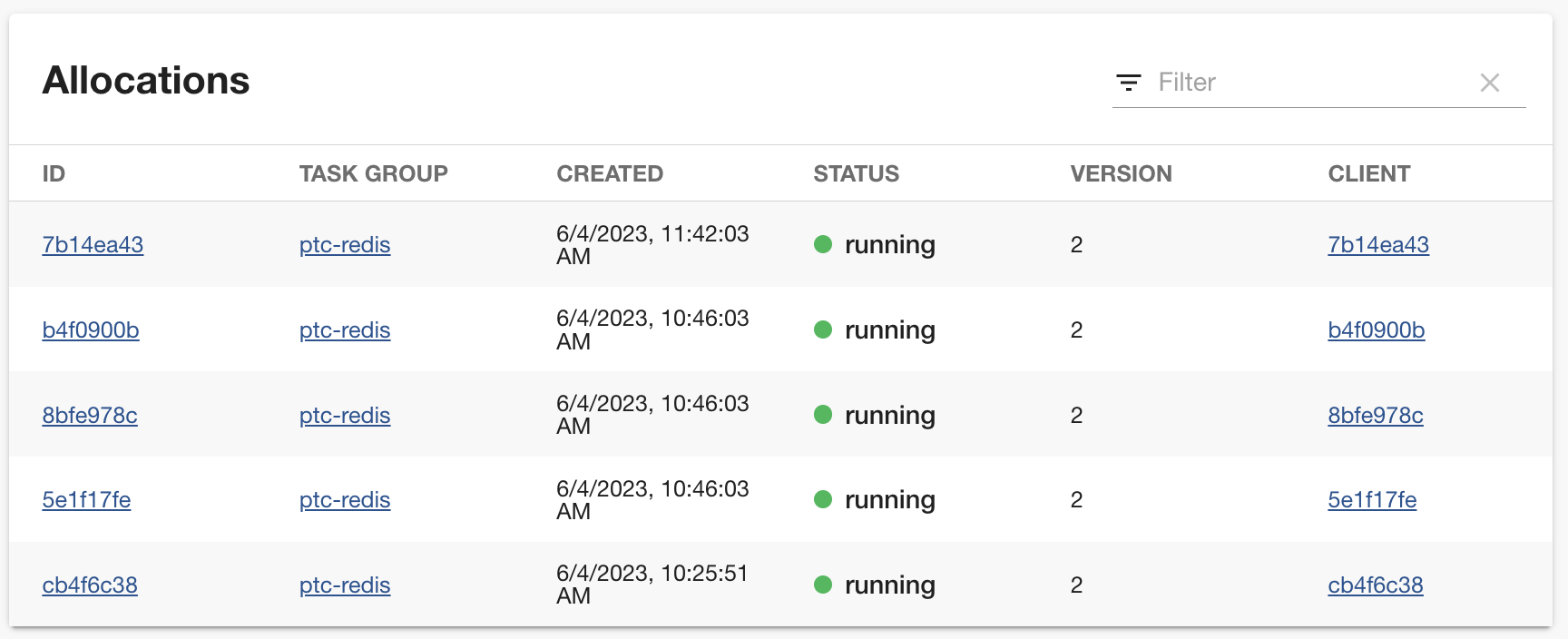This screenshot has width=1568, height=639.
Task: Type in the Filter input field
Action: pos(1307,83)
